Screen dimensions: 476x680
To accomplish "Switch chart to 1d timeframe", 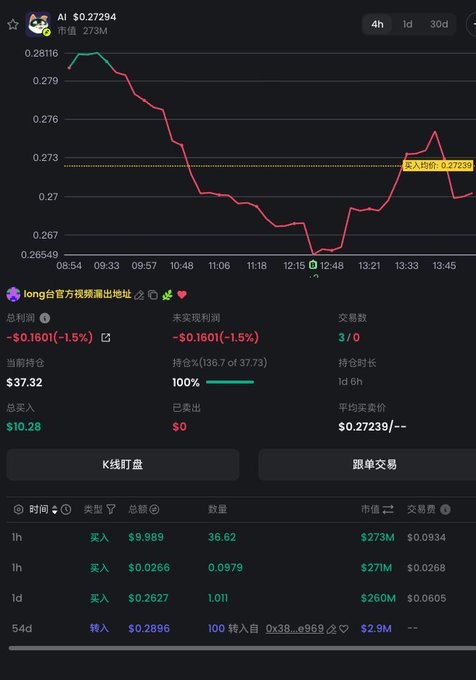I will pyautogui.click(x=408, y=24).
